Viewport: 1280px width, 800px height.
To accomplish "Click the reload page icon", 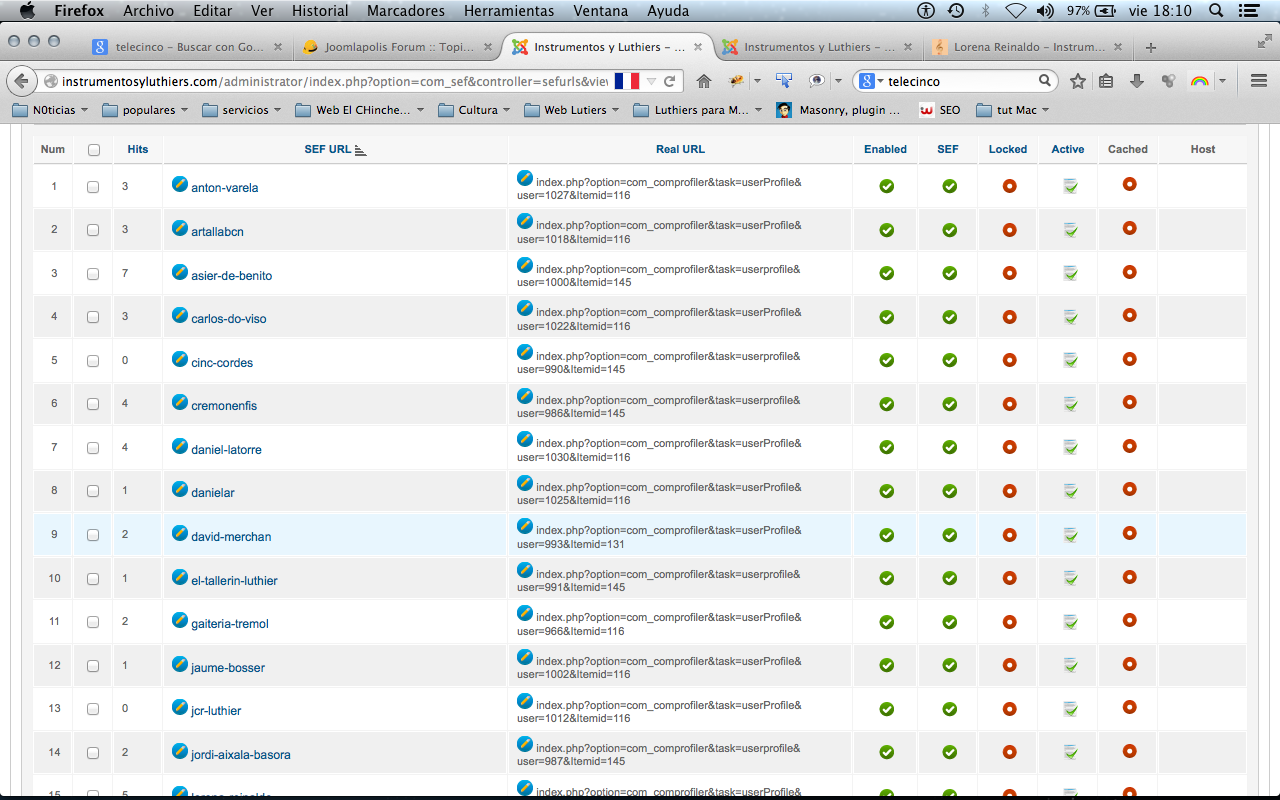I will point(670,81).
